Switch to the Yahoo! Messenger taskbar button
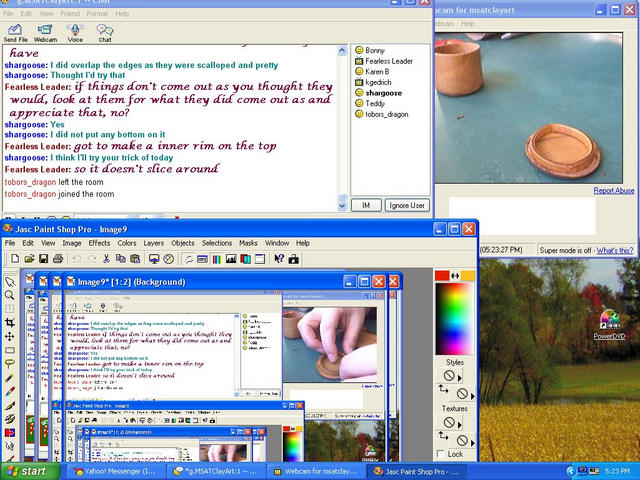 click(115, 471)
